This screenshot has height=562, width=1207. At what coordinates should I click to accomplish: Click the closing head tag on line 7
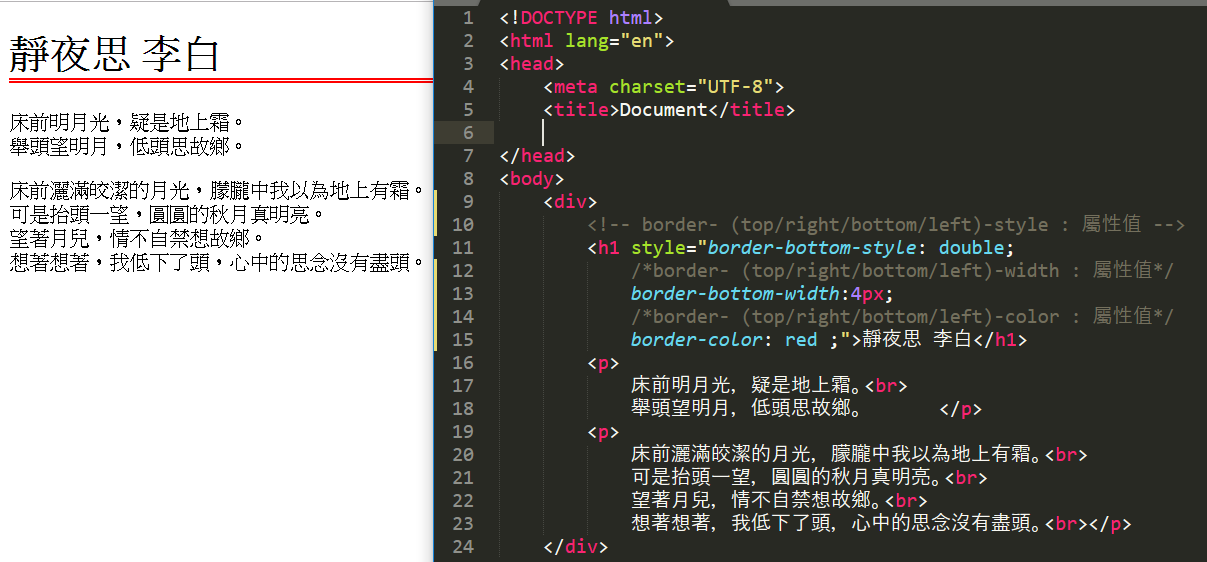click(x=537, y=156)
